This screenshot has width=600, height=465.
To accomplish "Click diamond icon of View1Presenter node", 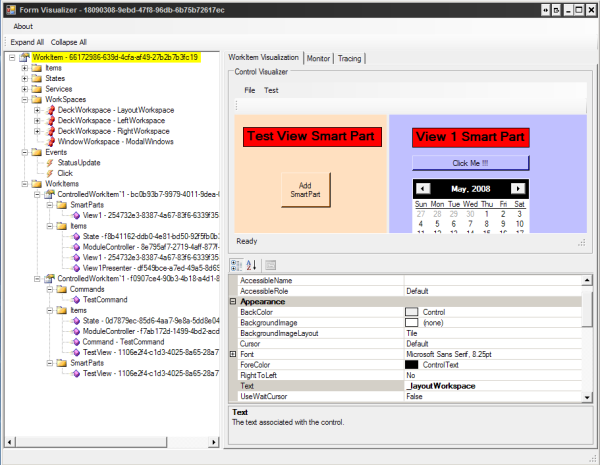I will [x=76, y=268].
